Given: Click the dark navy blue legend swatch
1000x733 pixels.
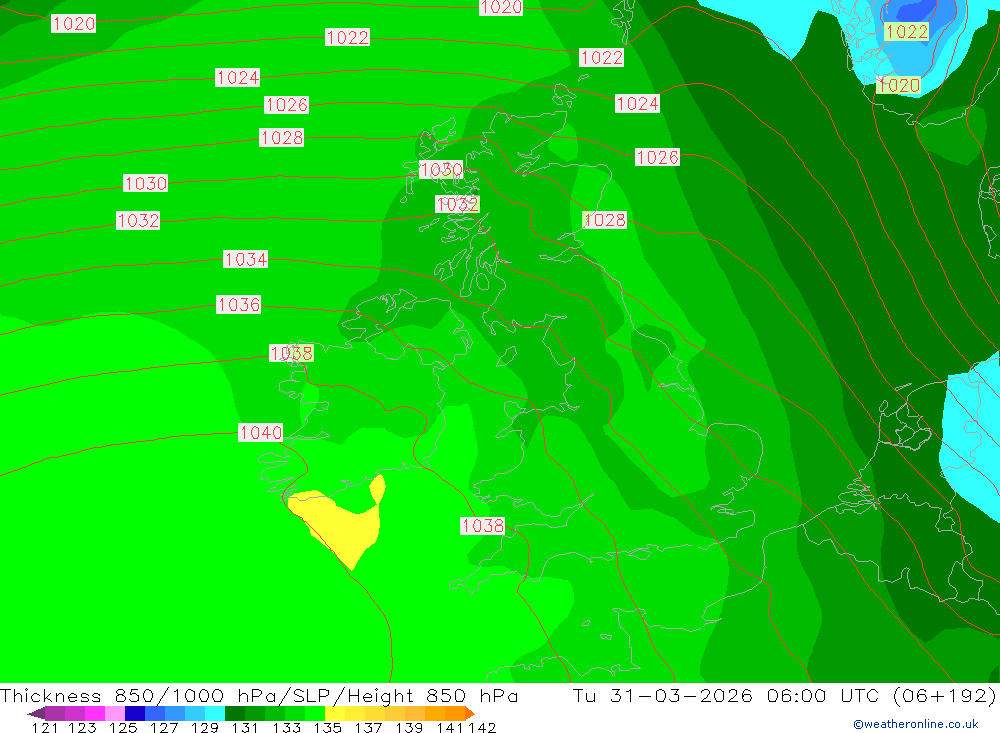Looking at the screenshot, I should tap(135, 713).
